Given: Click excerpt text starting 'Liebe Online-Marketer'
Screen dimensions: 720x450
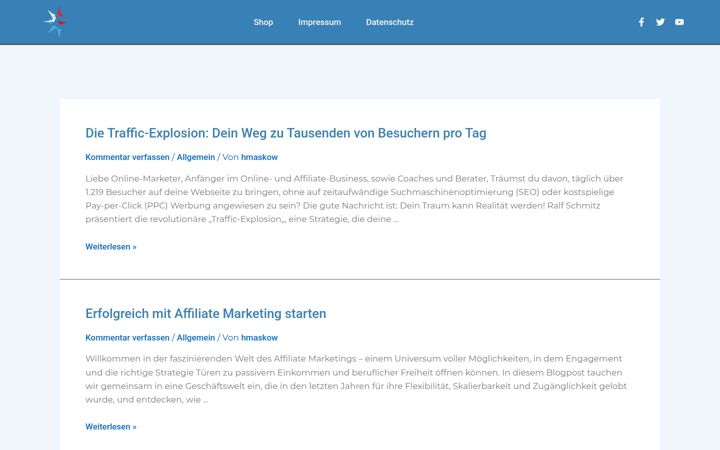Looking at the screenshot, I should (x=354, y=199).
